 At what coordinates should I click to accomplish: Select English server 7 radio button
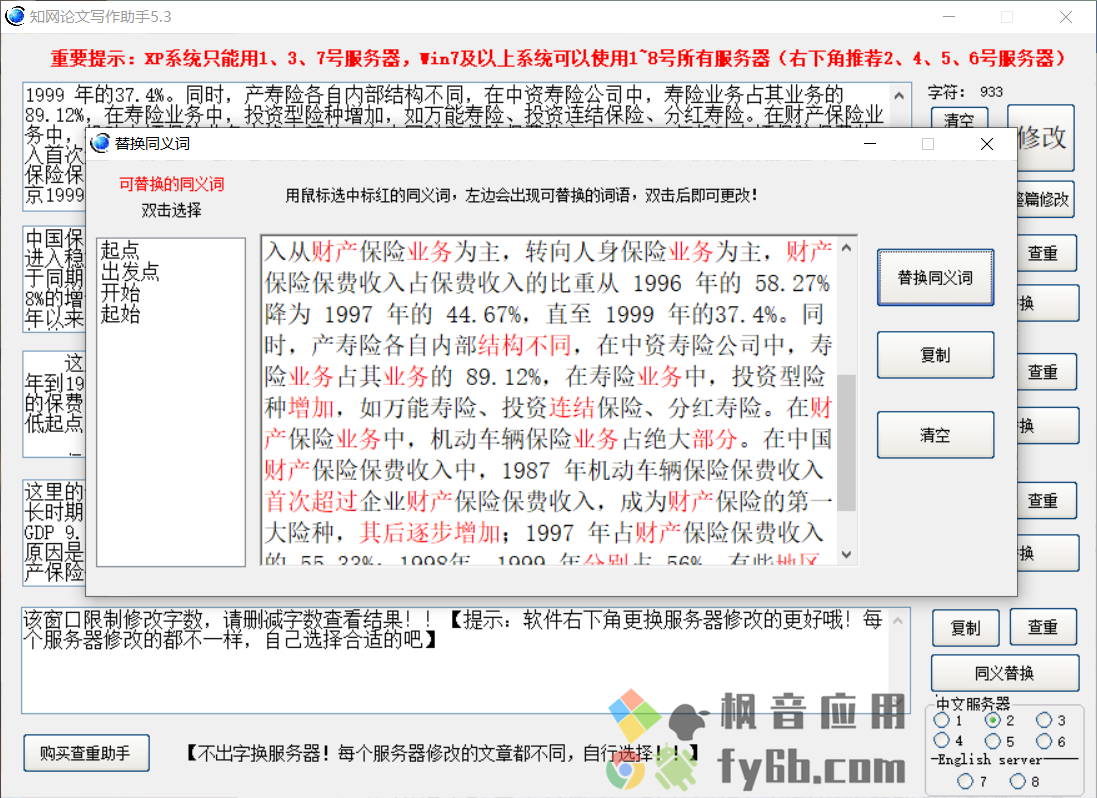coord(965,781)
